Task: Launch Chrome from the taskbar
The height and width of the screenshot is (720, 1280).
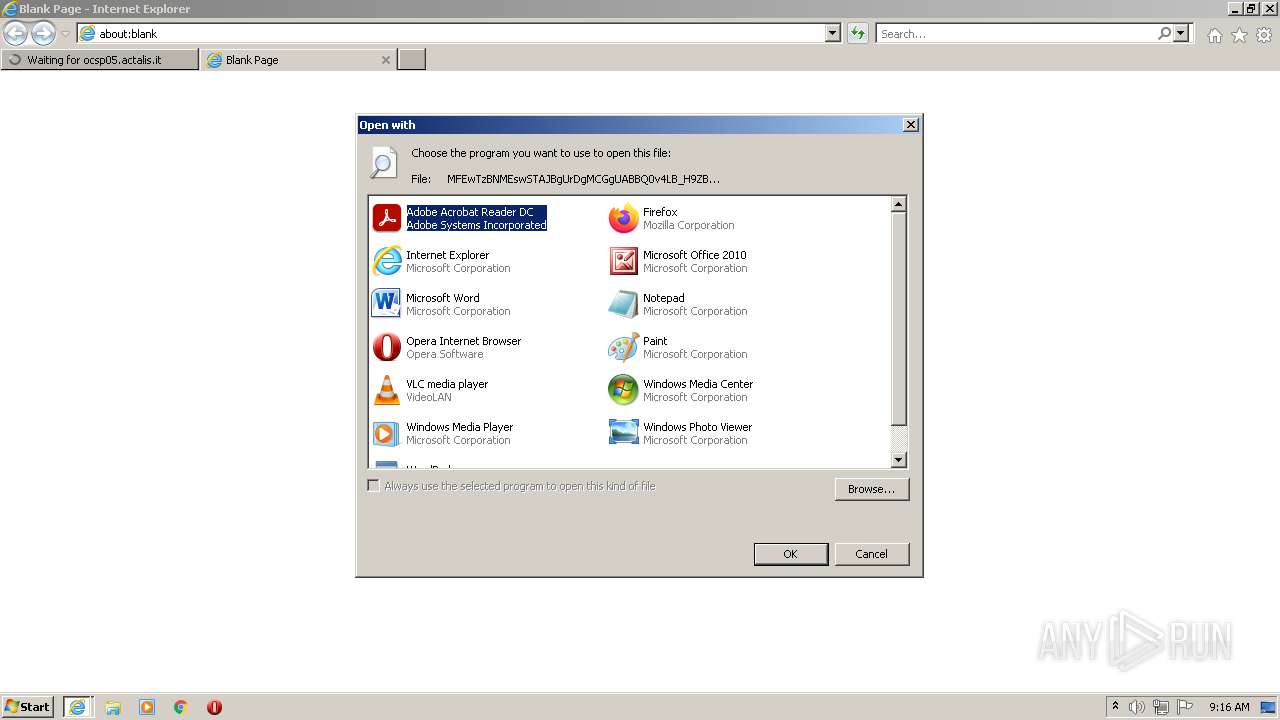Action: point(180,707)
